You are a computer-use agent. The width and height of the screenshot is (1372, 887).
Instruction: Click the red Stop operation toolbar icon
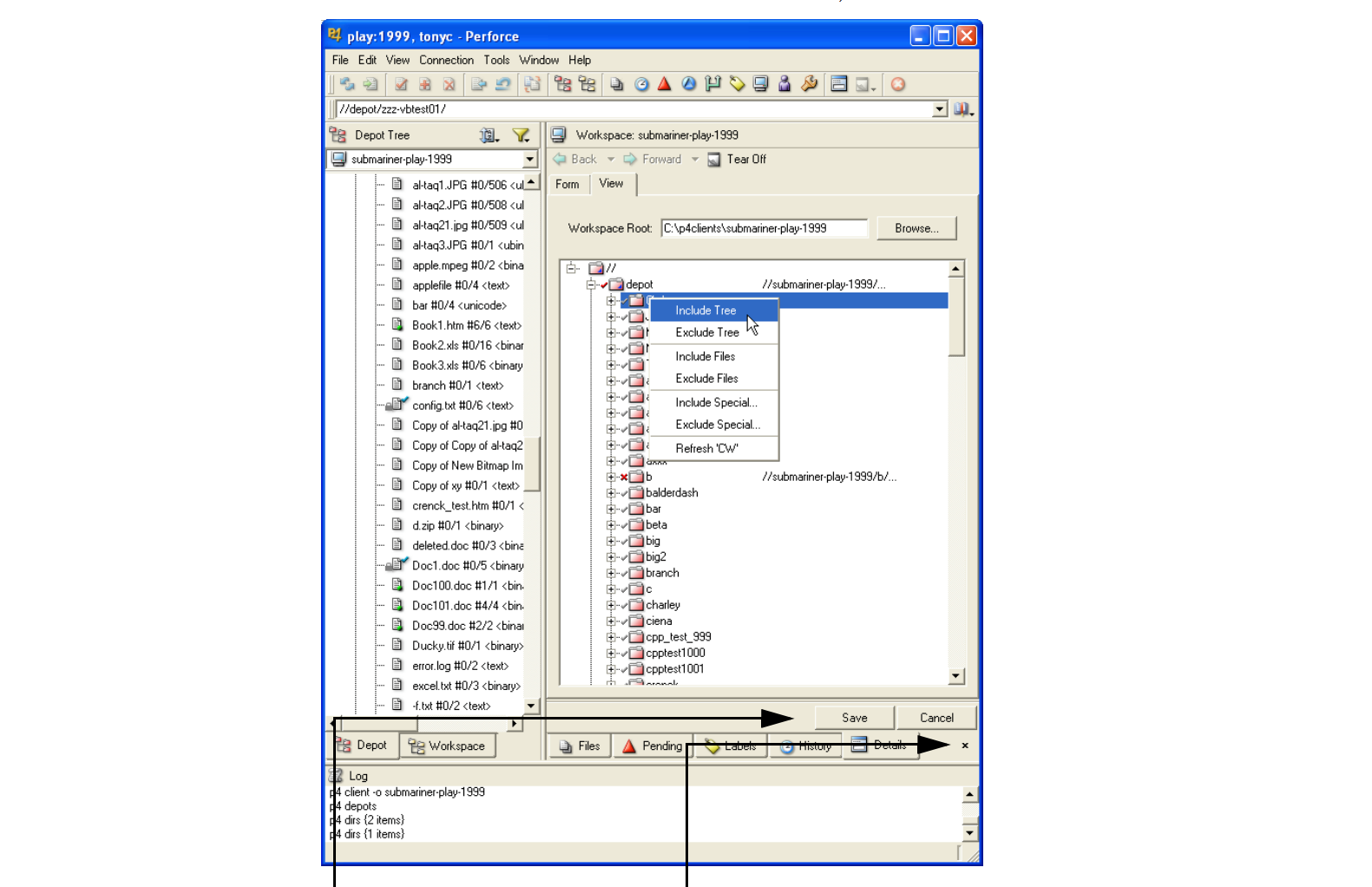point(898,84)
